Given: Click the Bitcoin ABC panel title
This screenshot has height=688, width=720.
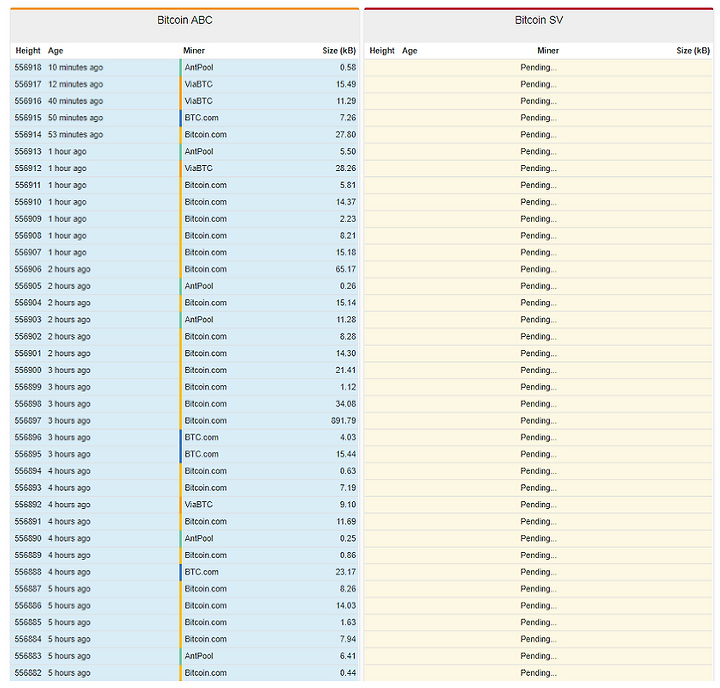Looking at the screenshot, I should tap(185, 20).
